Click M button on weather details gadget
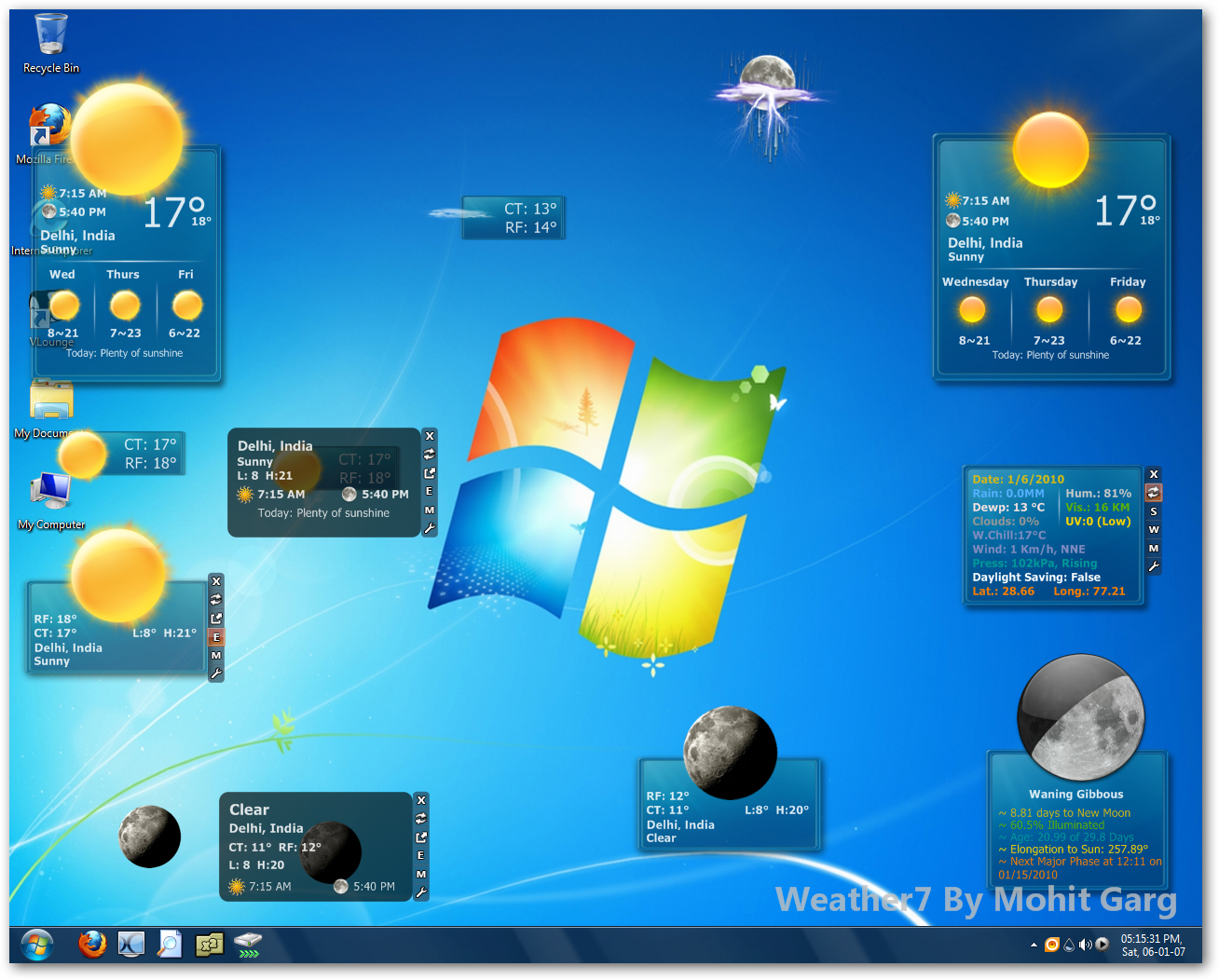 (1154, 548)
